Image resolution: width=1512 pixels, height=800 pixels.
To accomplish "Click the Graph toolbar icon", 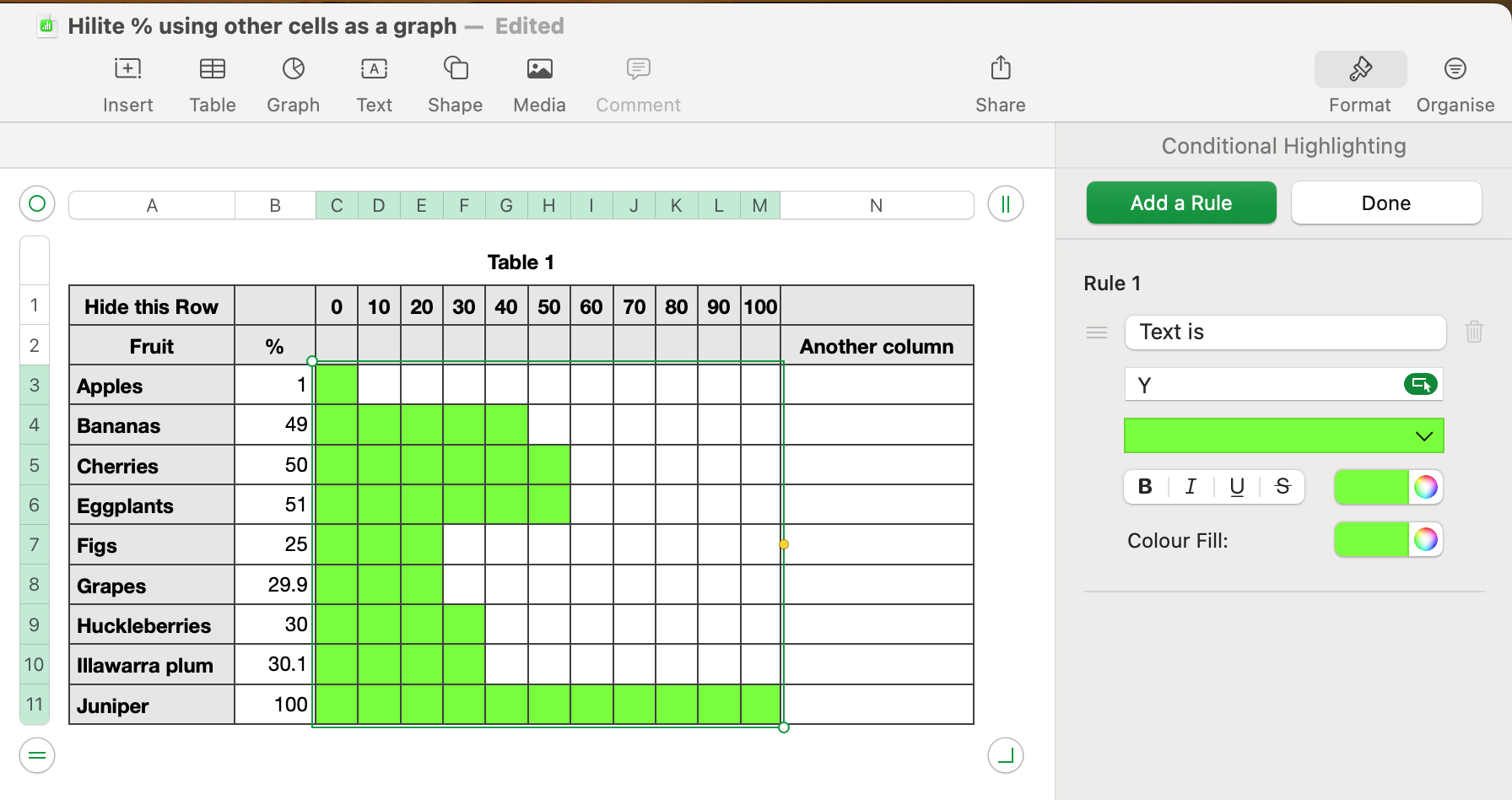I will tap(293, 69).
